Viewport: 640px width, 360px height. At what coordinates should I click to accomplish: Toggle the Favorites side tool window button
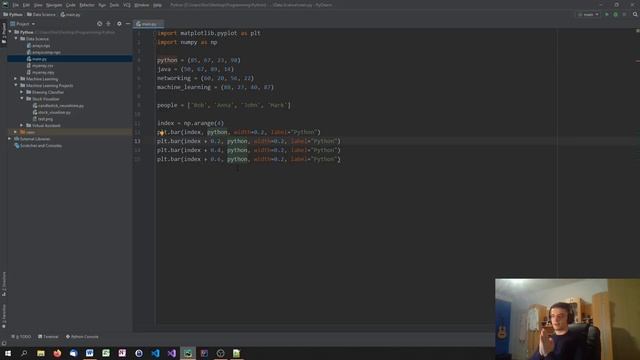pyautogui.click(x=4, y=316)
